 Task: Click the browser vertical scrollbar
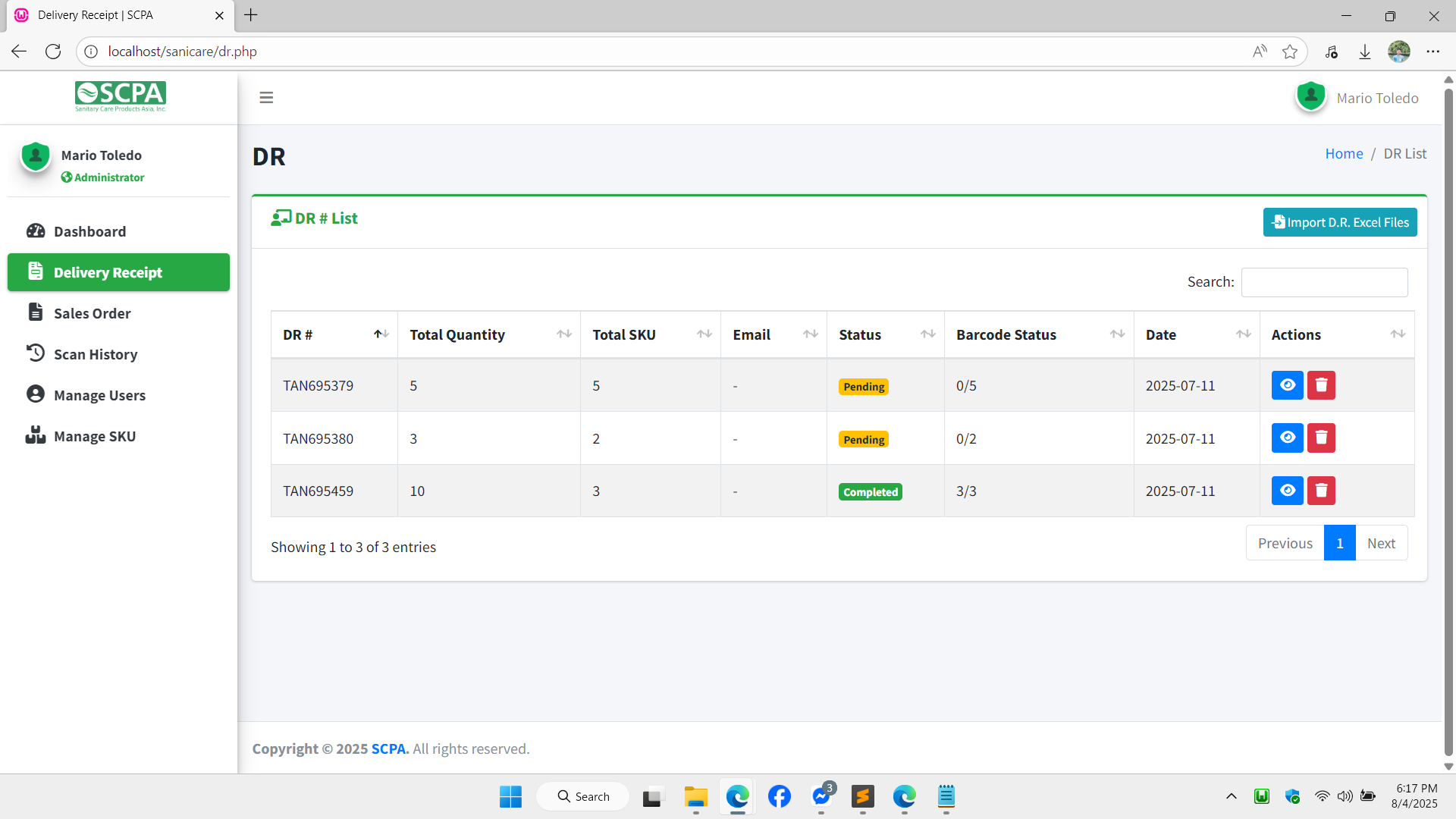point(1448,425)
